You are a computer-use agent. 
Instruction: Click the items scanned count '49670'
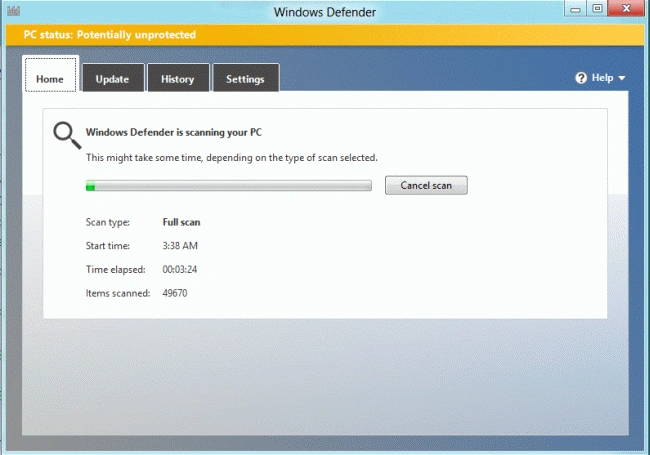pos(175,293)
